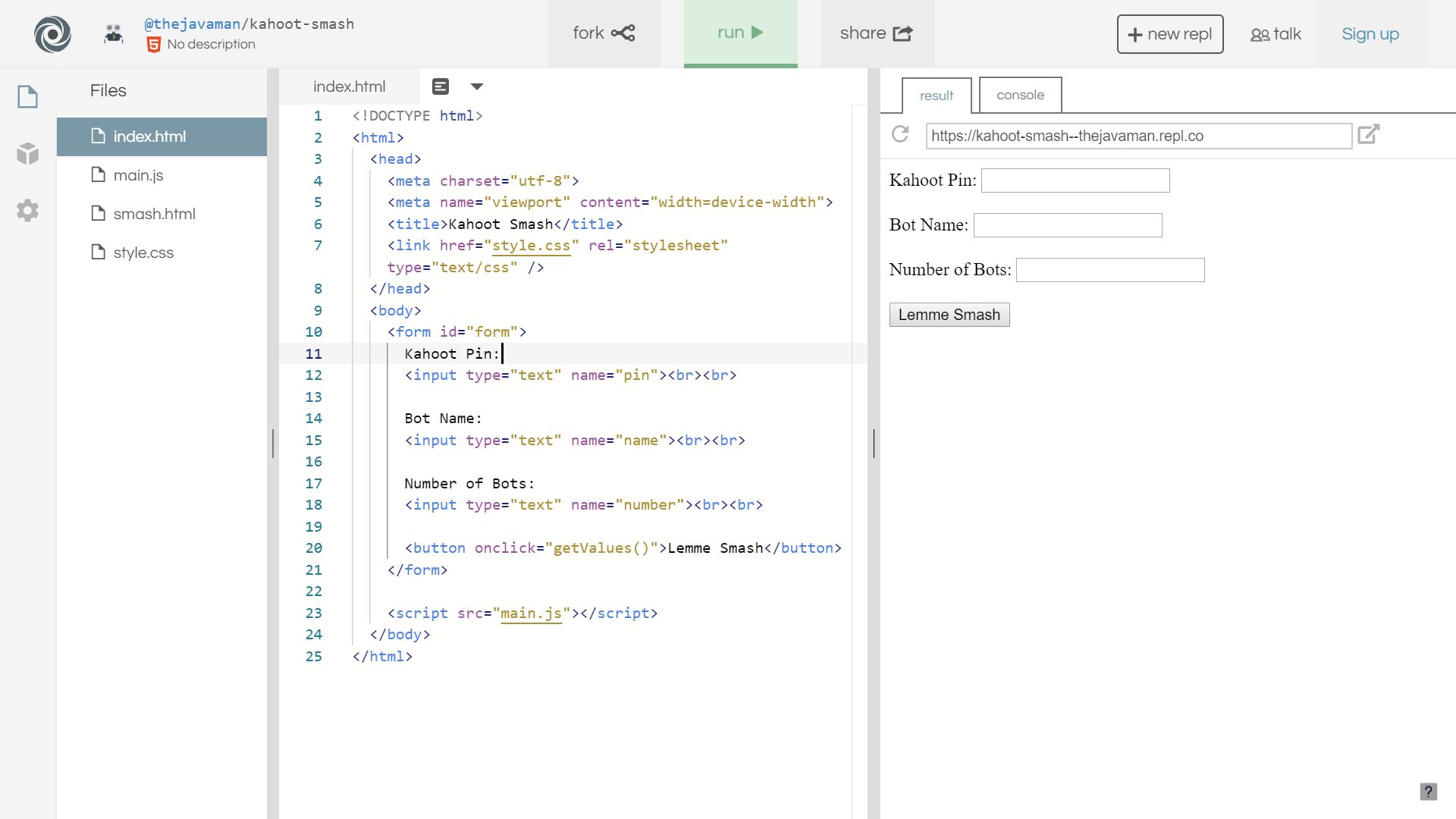Screen dimensions: 1456x819
Task: Focus the Number of Bots input
Action: tap(1110, 270)
